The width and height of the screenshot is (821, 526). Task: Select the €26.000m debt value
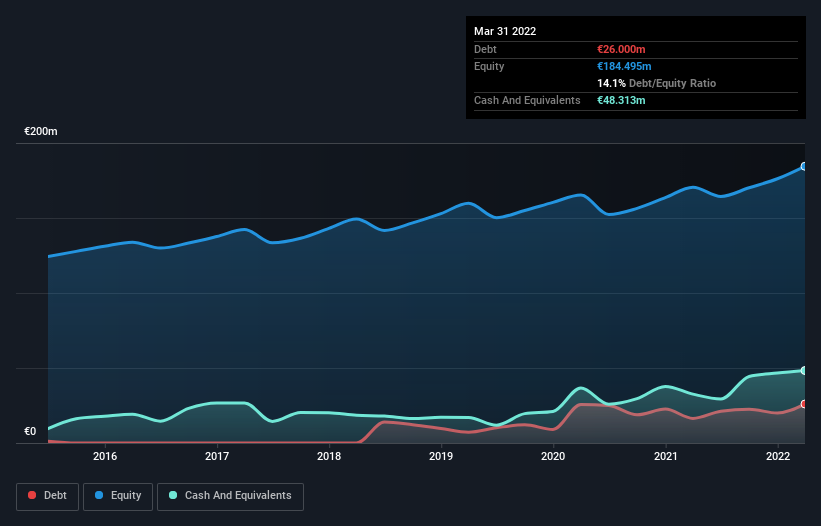click(621, 49)
